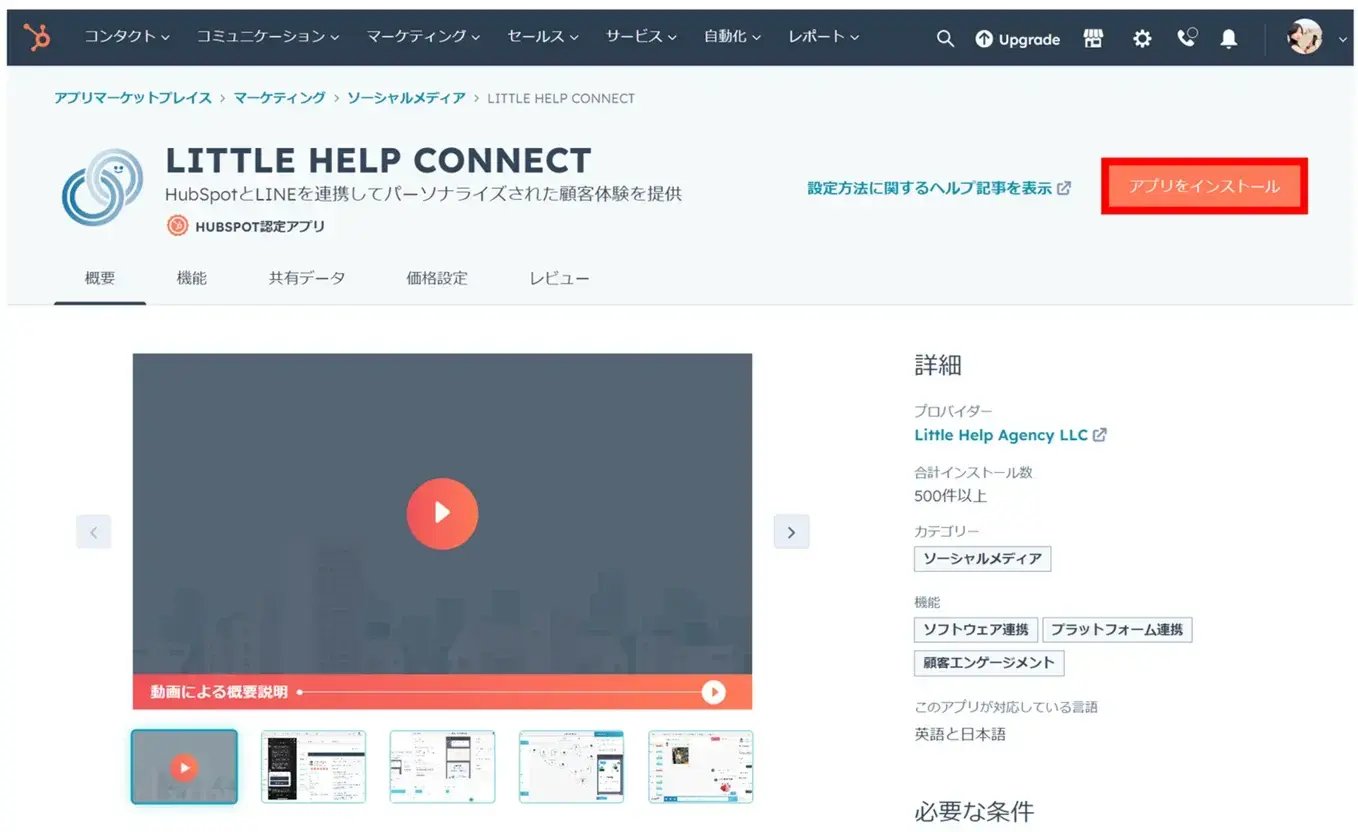The image size is (1358, 832).
Task: Open the レポート dropdown menu
Action: click(823, 37)
